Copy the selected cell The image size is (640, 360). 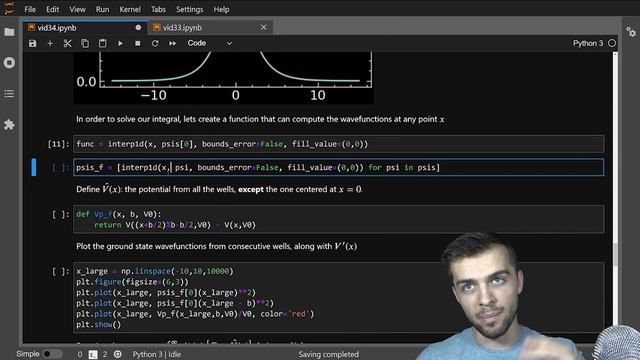[x=85, y=43]
